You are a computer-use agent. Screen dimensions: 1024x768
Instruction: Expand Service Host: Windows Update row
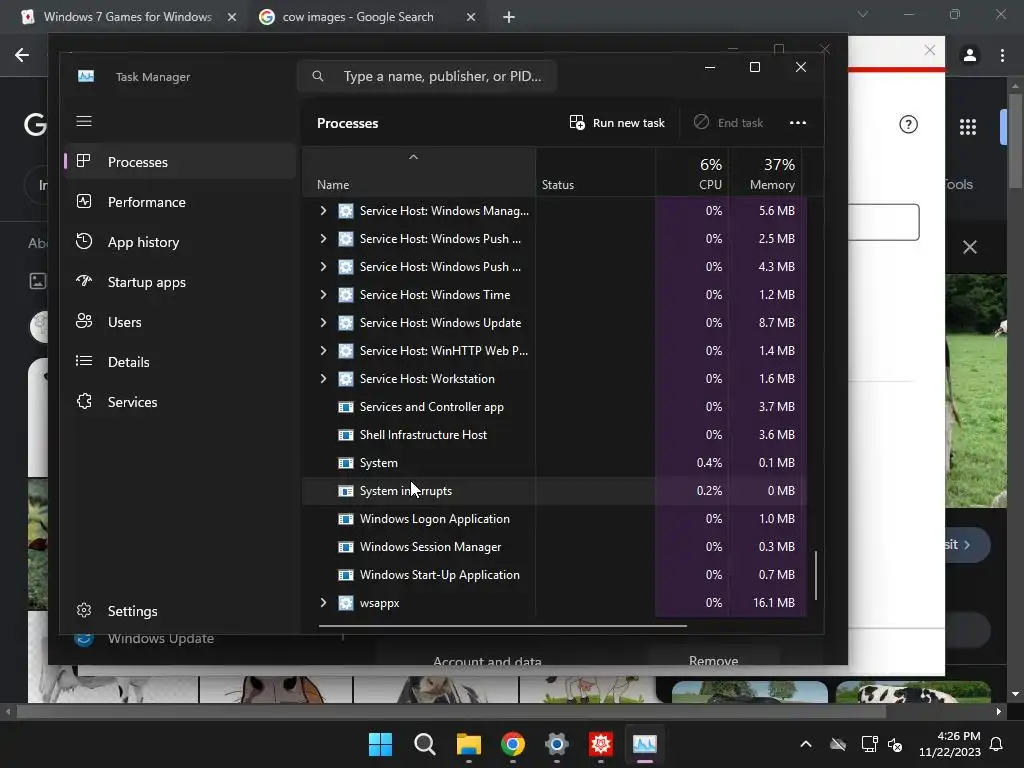tap(323, 323)
